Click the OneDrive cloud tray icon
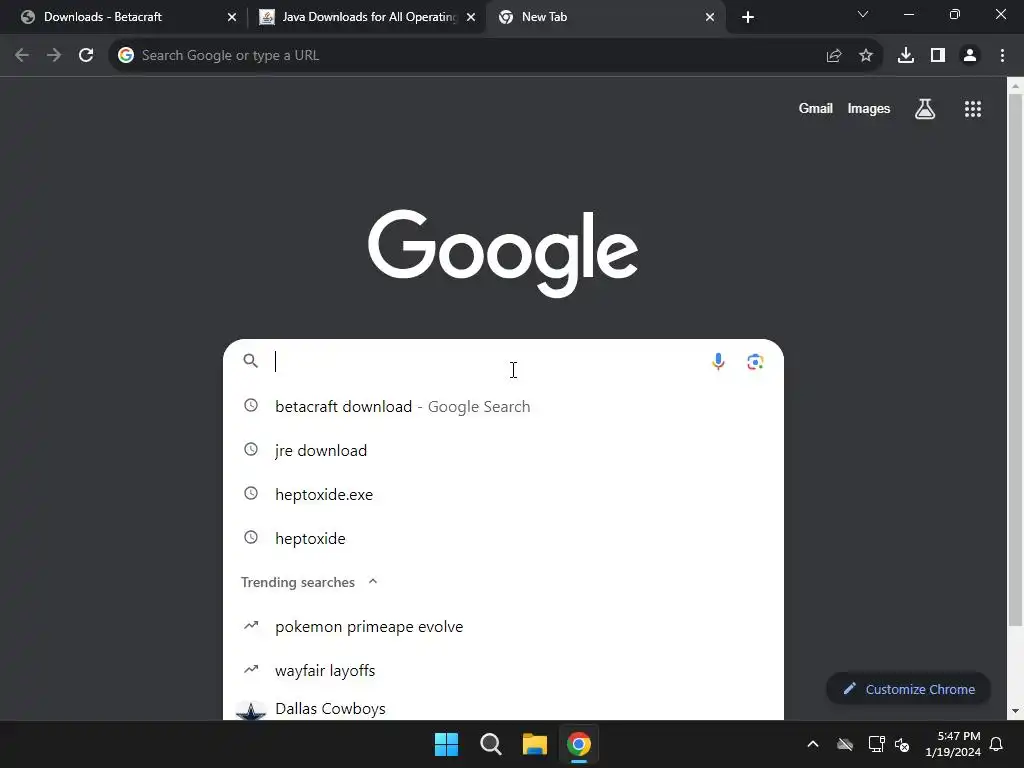 coord(845,744)
